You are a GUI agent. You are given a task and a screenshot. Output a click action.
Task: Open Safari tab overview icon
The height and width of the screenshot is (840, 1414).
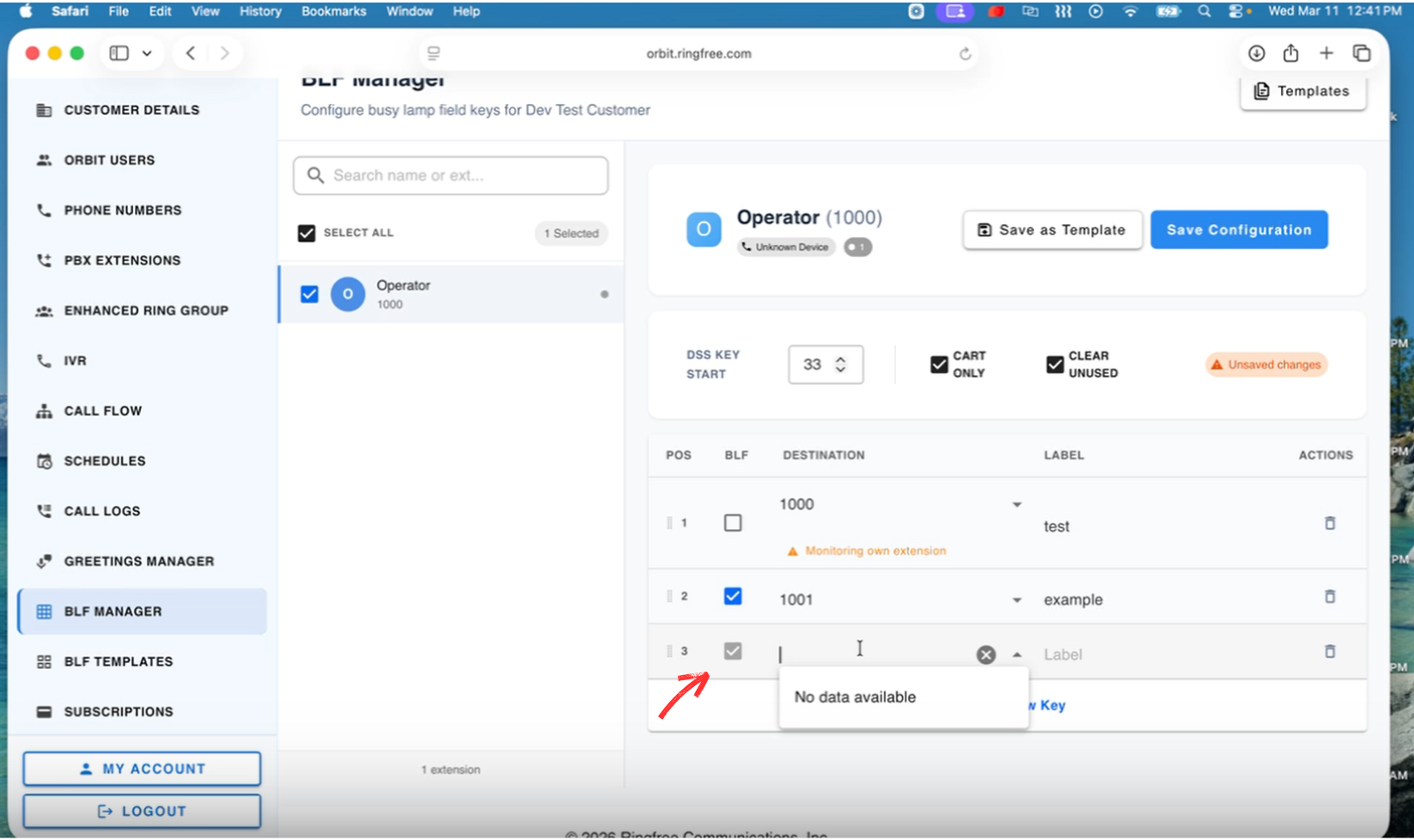pos(1362,53)
